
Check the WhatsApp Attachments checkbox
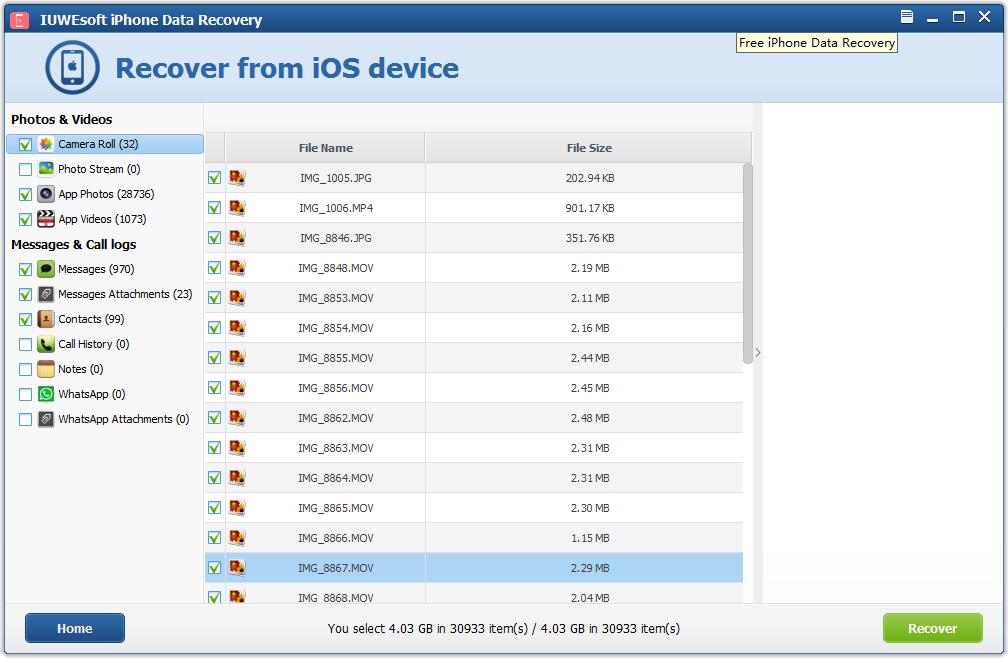(x=25, y=420)
